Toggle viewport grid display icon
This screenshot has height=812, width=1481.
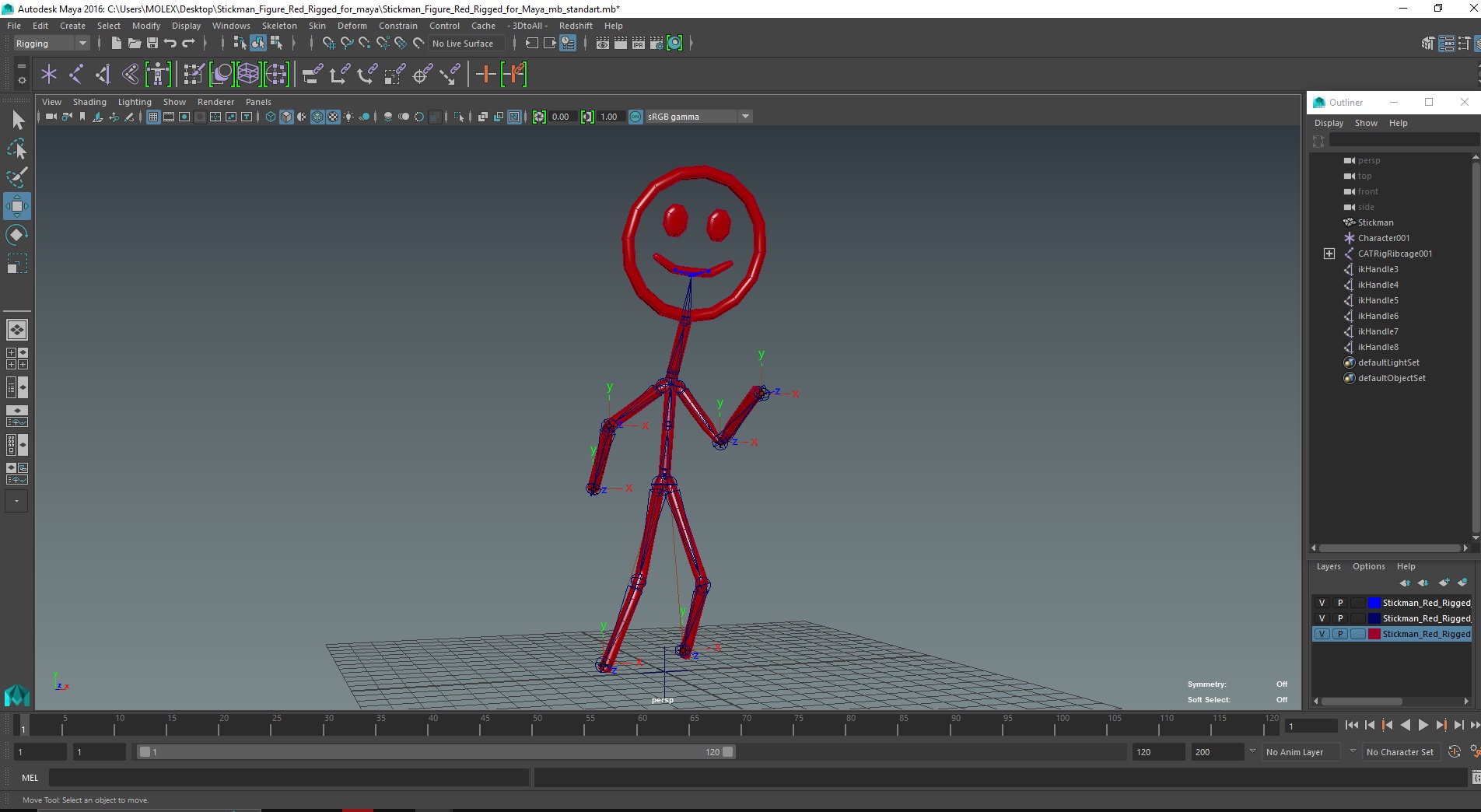click(153, 117)
